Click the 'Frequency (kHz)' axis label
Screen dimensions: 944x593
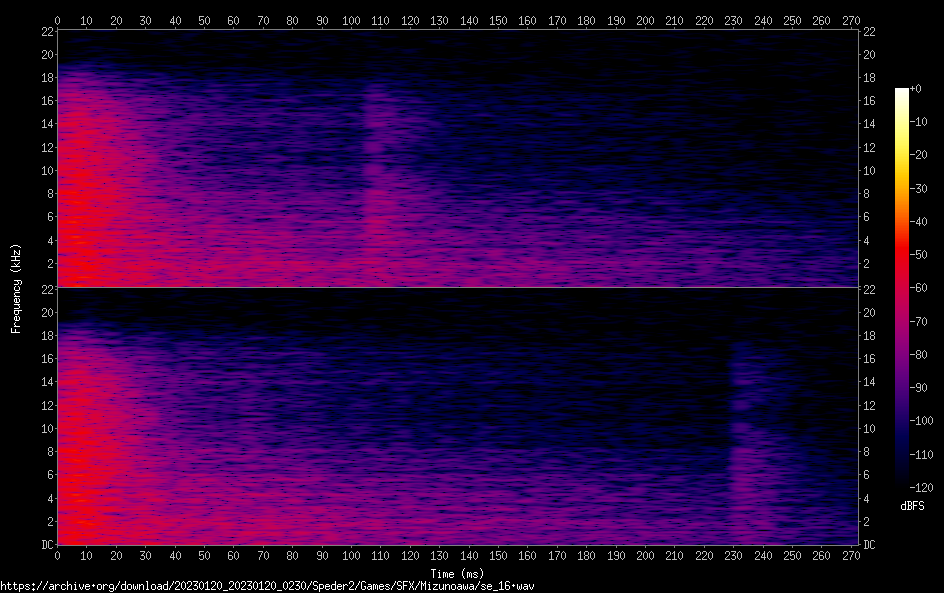16,288
